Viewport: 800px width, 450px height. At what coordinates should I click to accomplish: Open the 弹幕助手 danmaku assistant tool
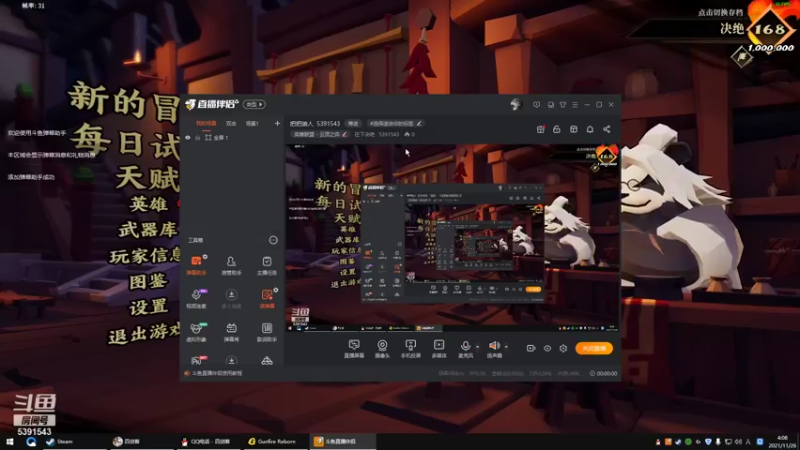coord(196,265)
